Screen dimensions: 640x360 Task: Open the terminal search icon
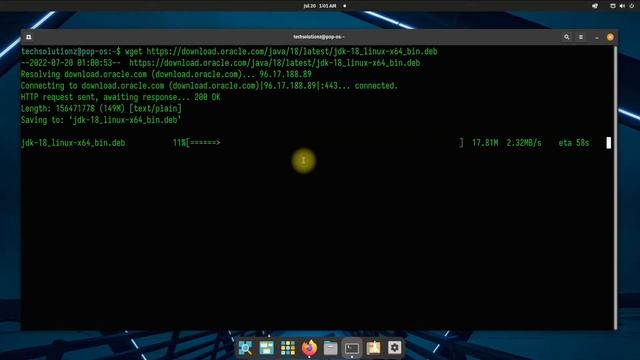(567, 37)
